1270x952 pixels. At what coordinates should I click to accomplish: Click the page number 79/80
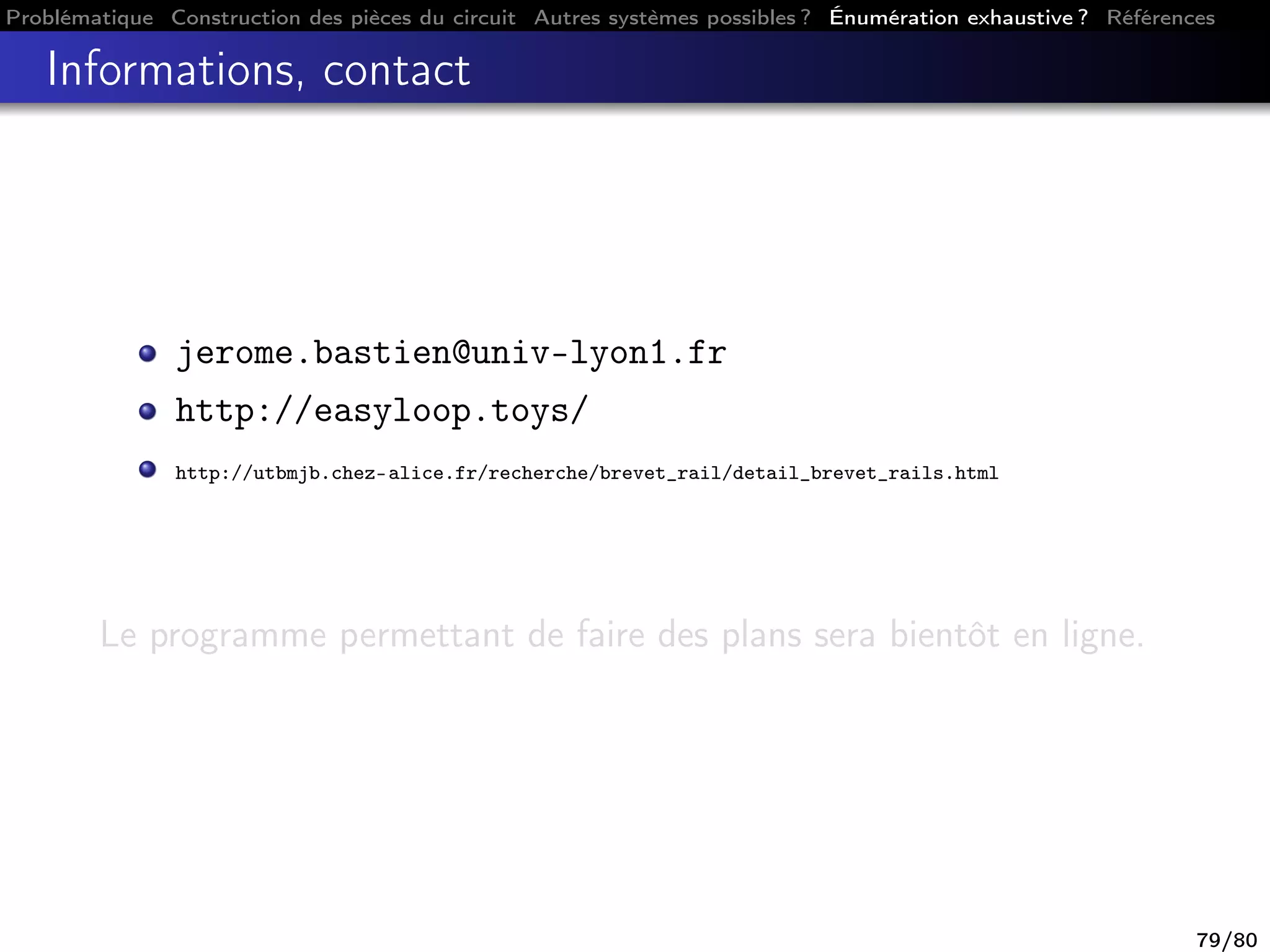pos(1227,940)
